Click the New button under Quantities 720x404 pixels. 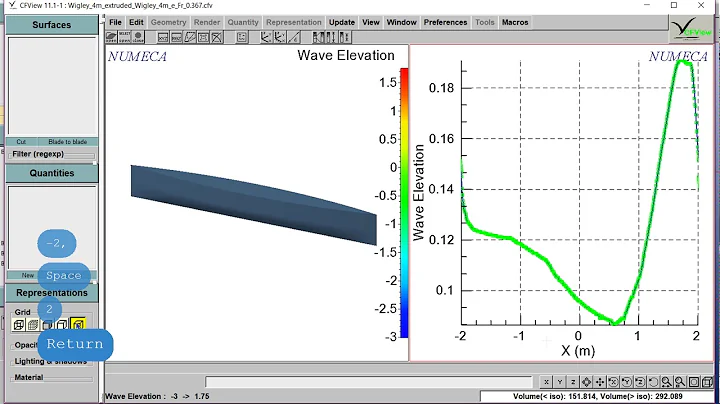[x=28, y=275]
